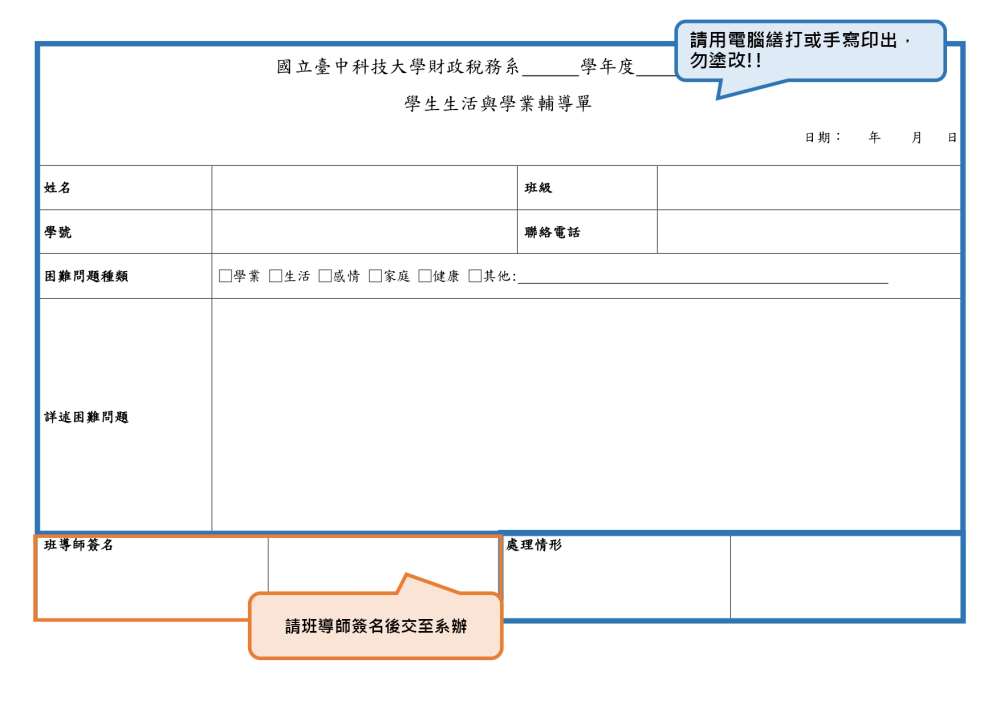
Task: Select the 其他 checkbox
Action: pos(474,276)
